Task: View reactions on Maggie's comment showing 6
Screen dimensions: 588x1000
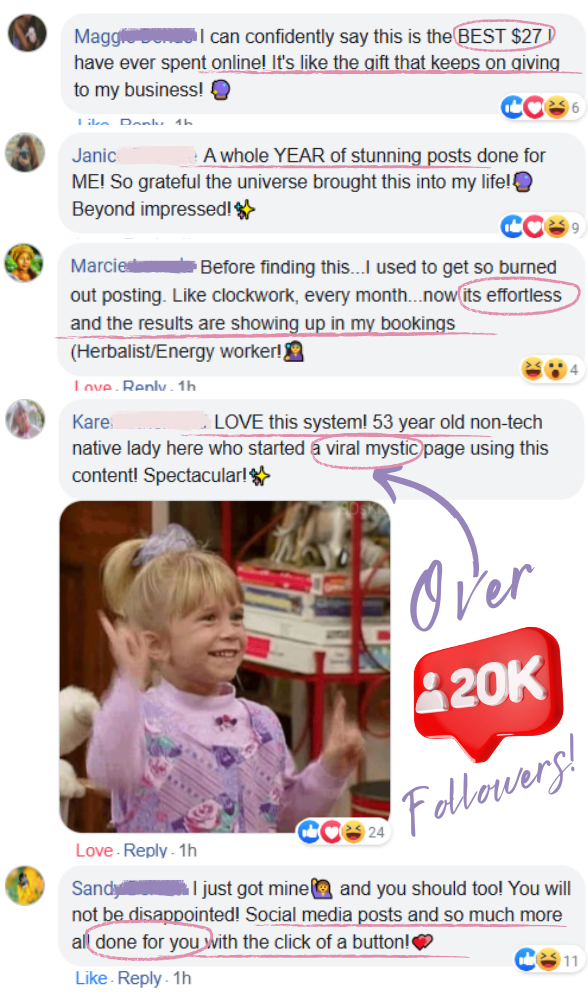Action: [x=541, y=107]
